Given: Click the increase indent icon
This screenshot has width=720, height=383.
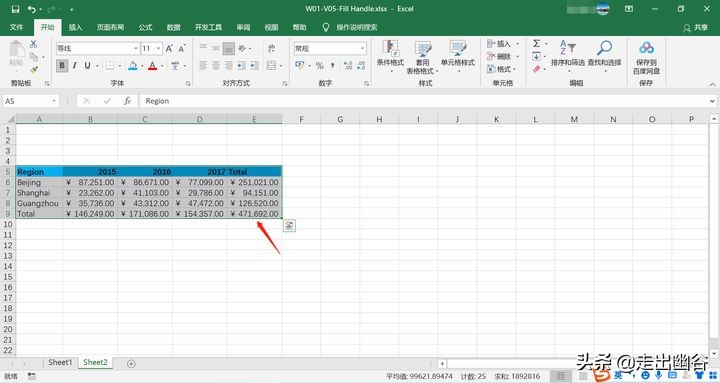Looking at the screenshot, I should pyautogui.click(x=254, y=66).
